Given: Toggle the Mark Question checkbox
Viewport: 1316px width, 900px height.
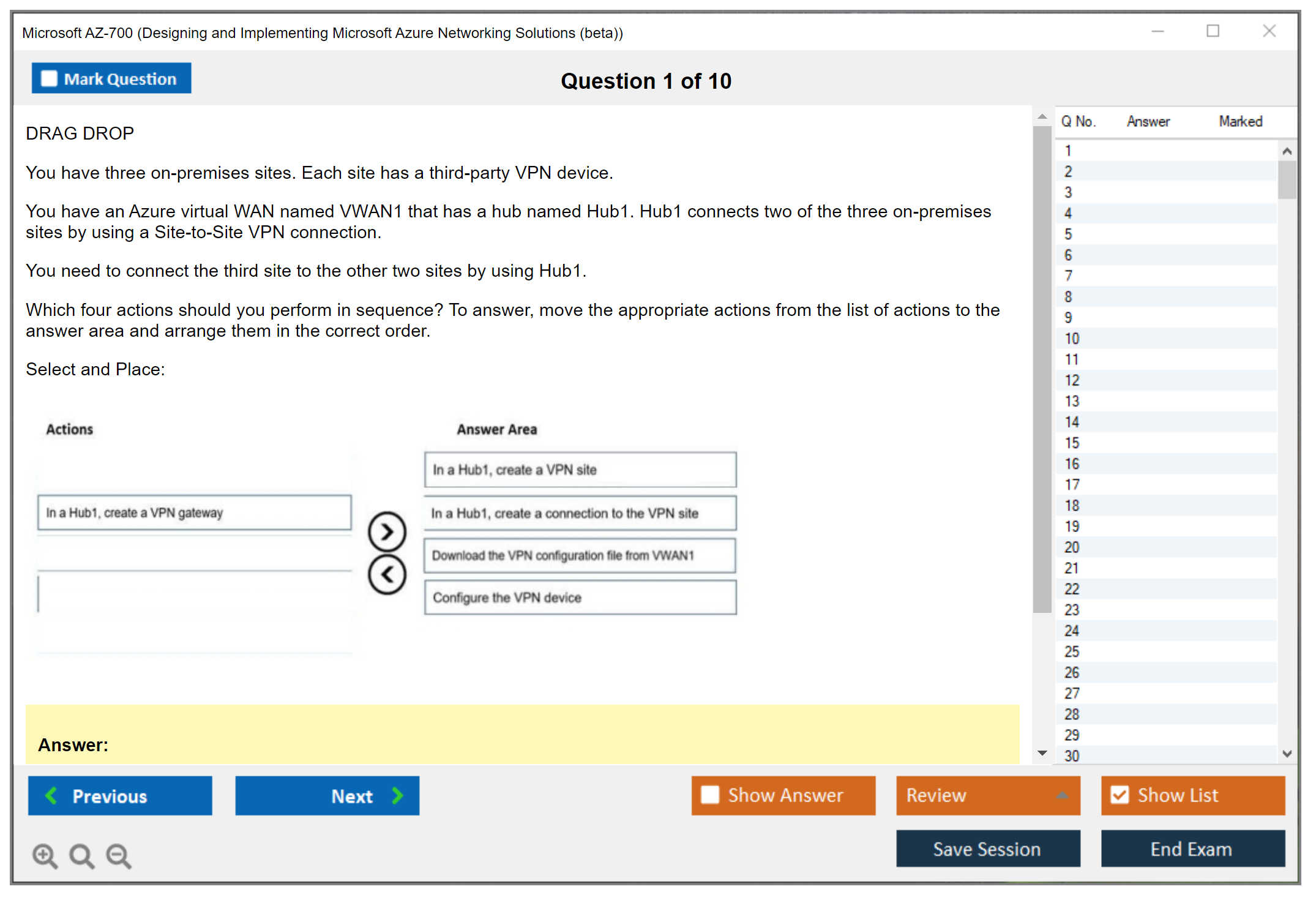Looking at the screenshot, I should coord(49,78).
